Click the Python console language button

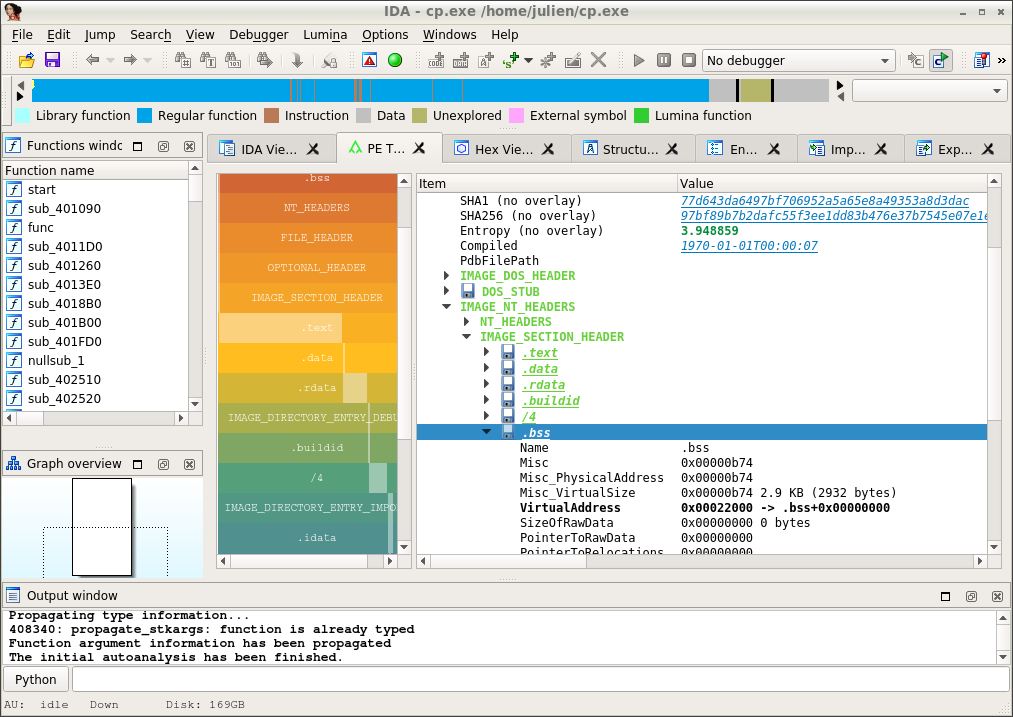pos(36,680)
